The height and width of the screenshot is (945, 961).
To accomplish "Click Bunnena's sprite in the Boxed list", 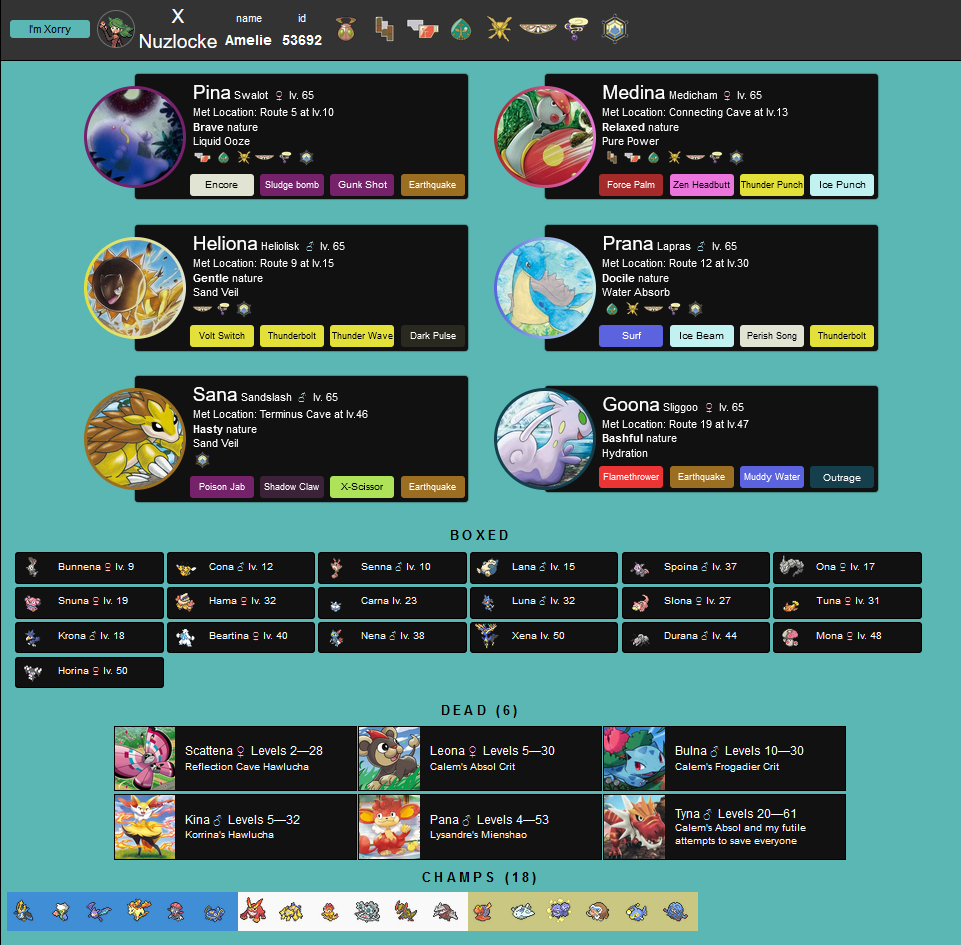I will click(x=32, y=567).
